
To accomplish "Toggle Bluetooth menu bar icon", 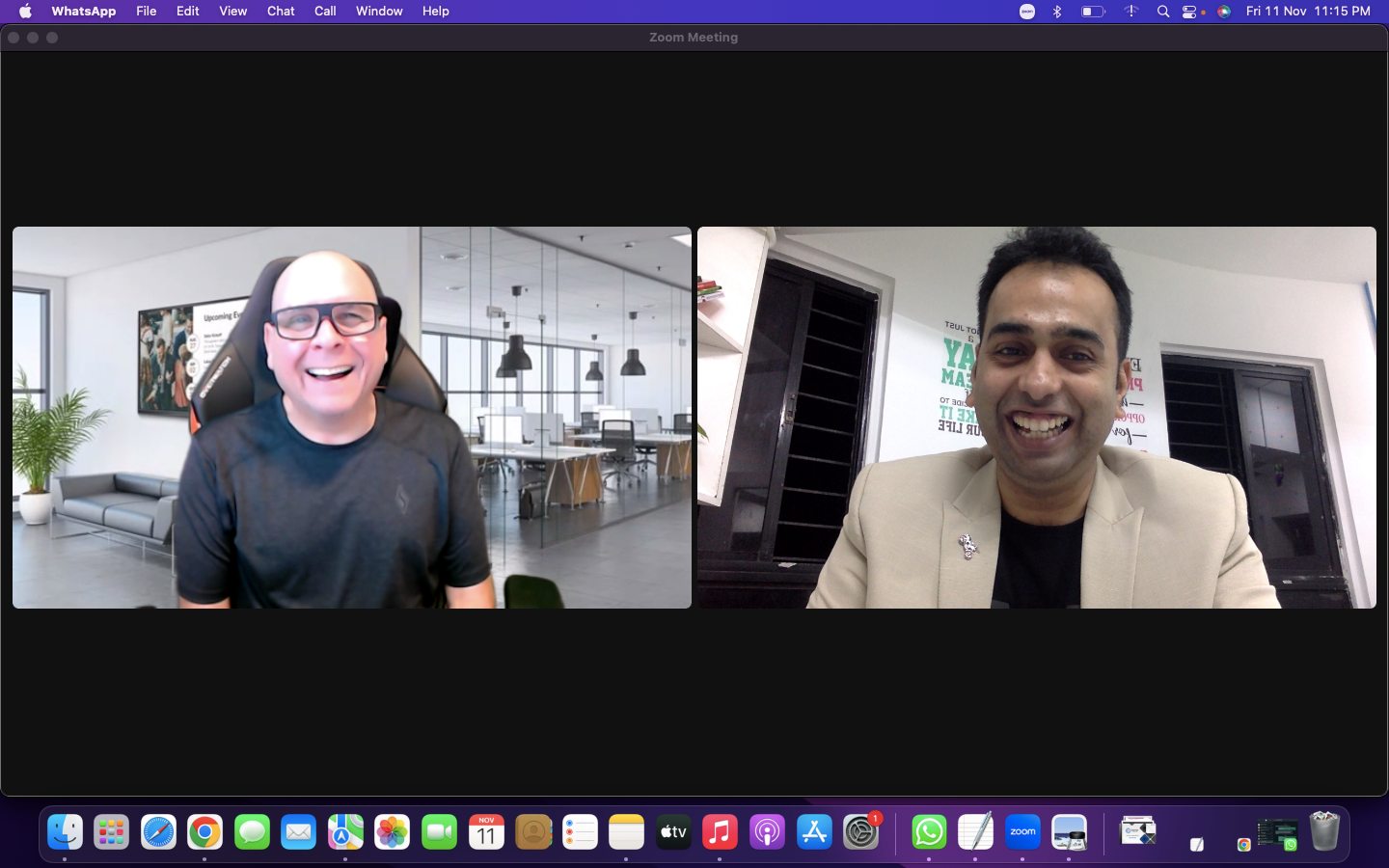I will (1057, 12).
